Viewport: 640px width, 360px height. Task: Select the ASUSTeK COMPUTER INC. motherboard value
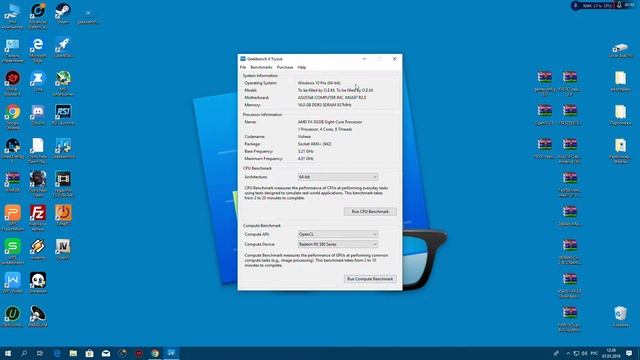point(332,98)
